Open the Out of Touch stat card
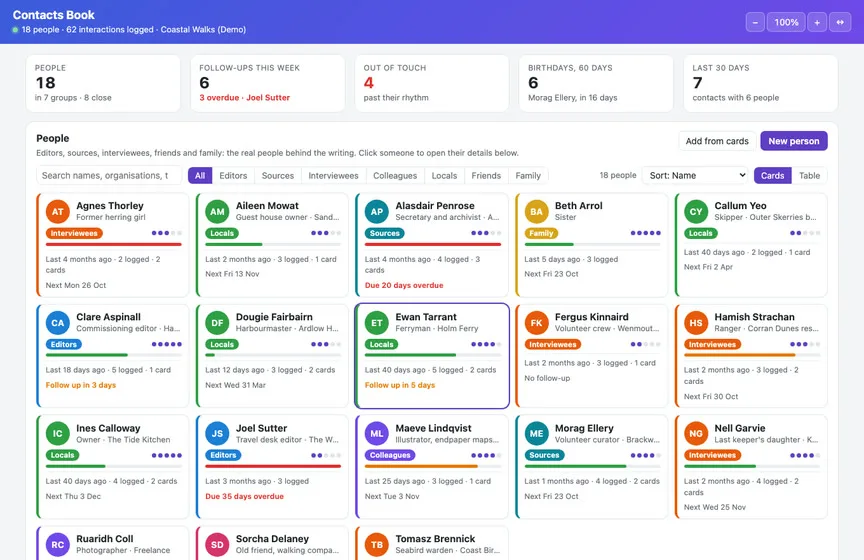This screenshot has height=560, width=864. [432, 83]
